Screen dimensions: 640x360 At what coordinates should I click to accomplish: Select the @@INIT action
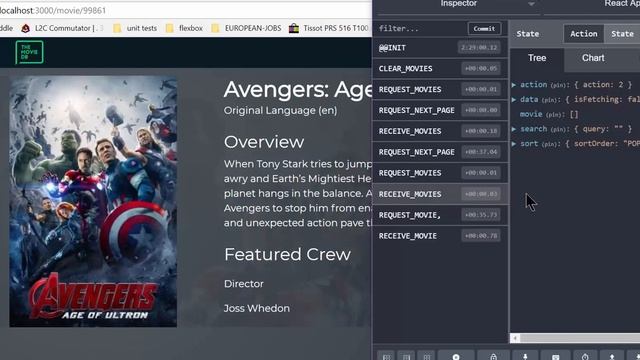coord(440,48)
